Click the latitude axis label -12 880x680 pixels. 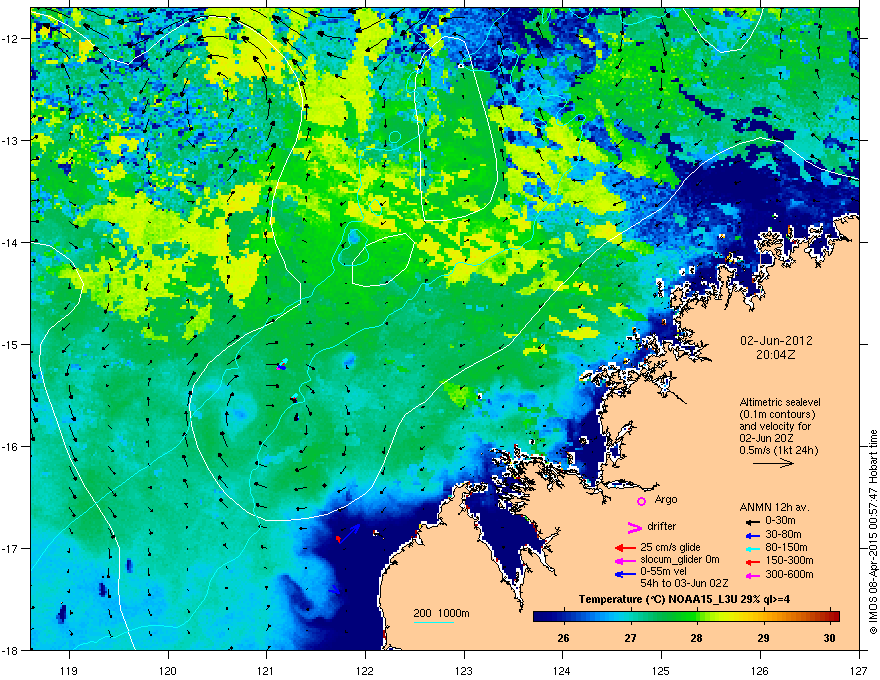click(x=10, y=39)
